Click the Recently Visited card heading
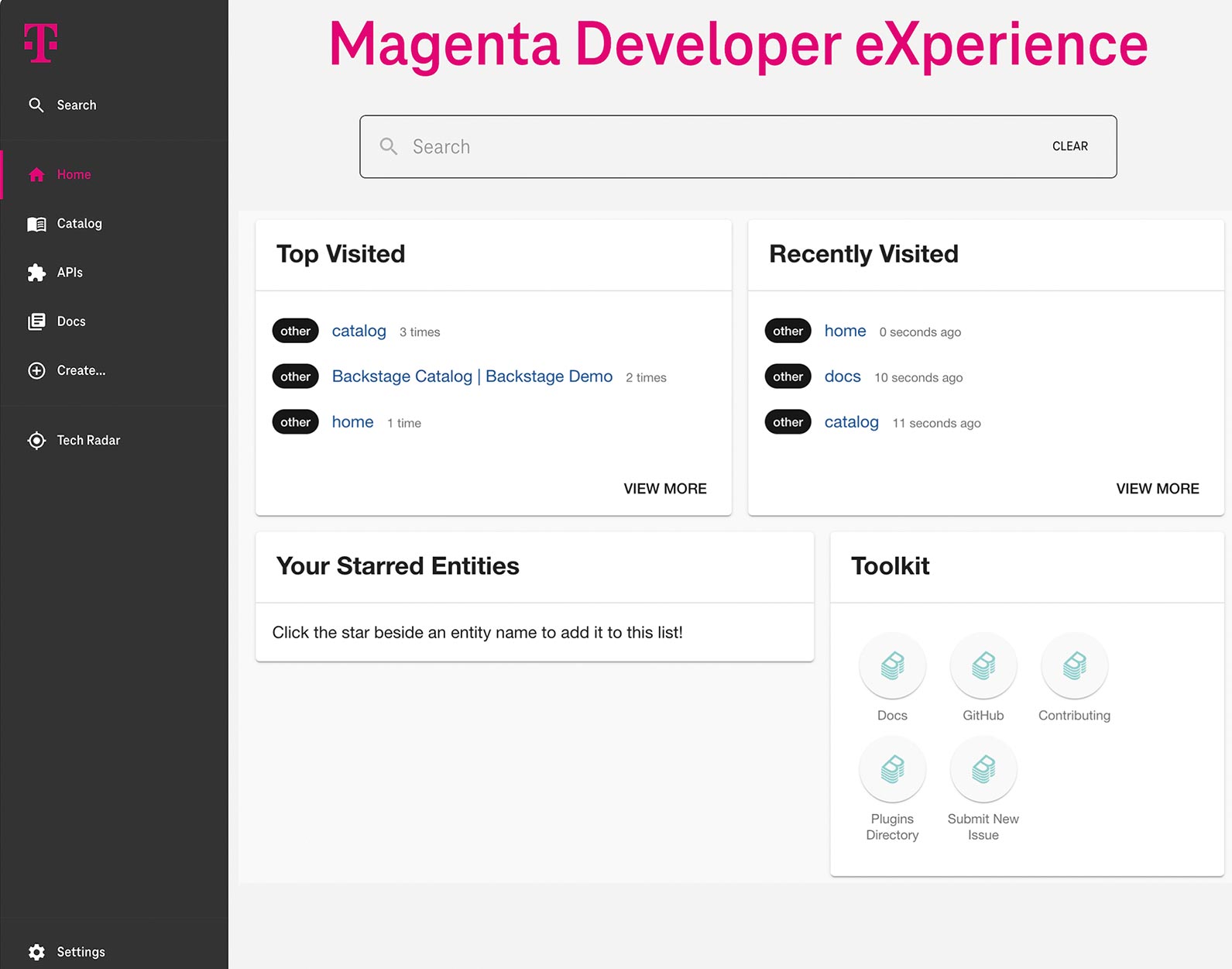The height and width of the screenshot is (969, 1232). pos(863,254)
